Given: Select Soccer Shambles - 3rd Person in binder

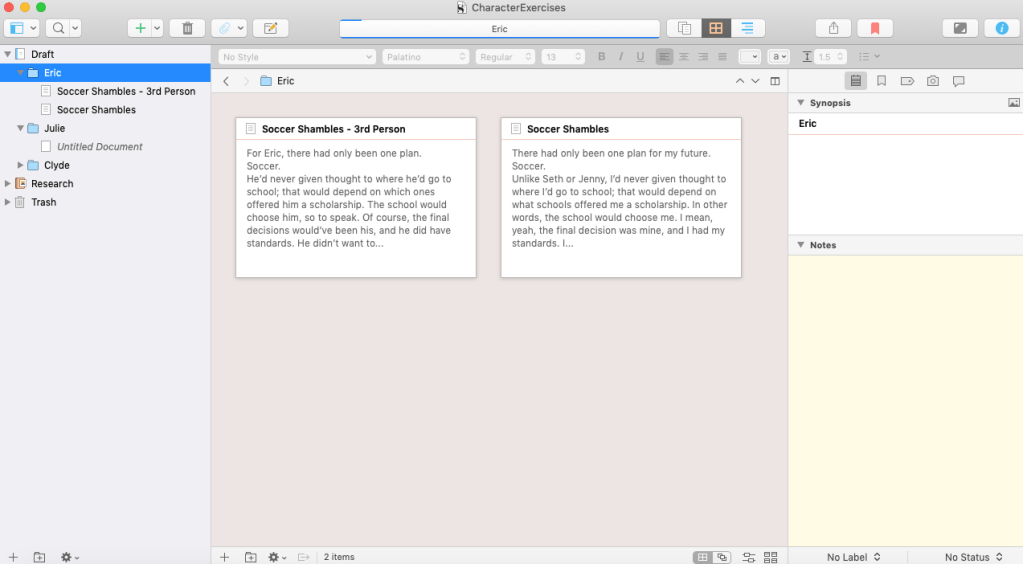Looking at the screenshot, I should coord(126,91).
